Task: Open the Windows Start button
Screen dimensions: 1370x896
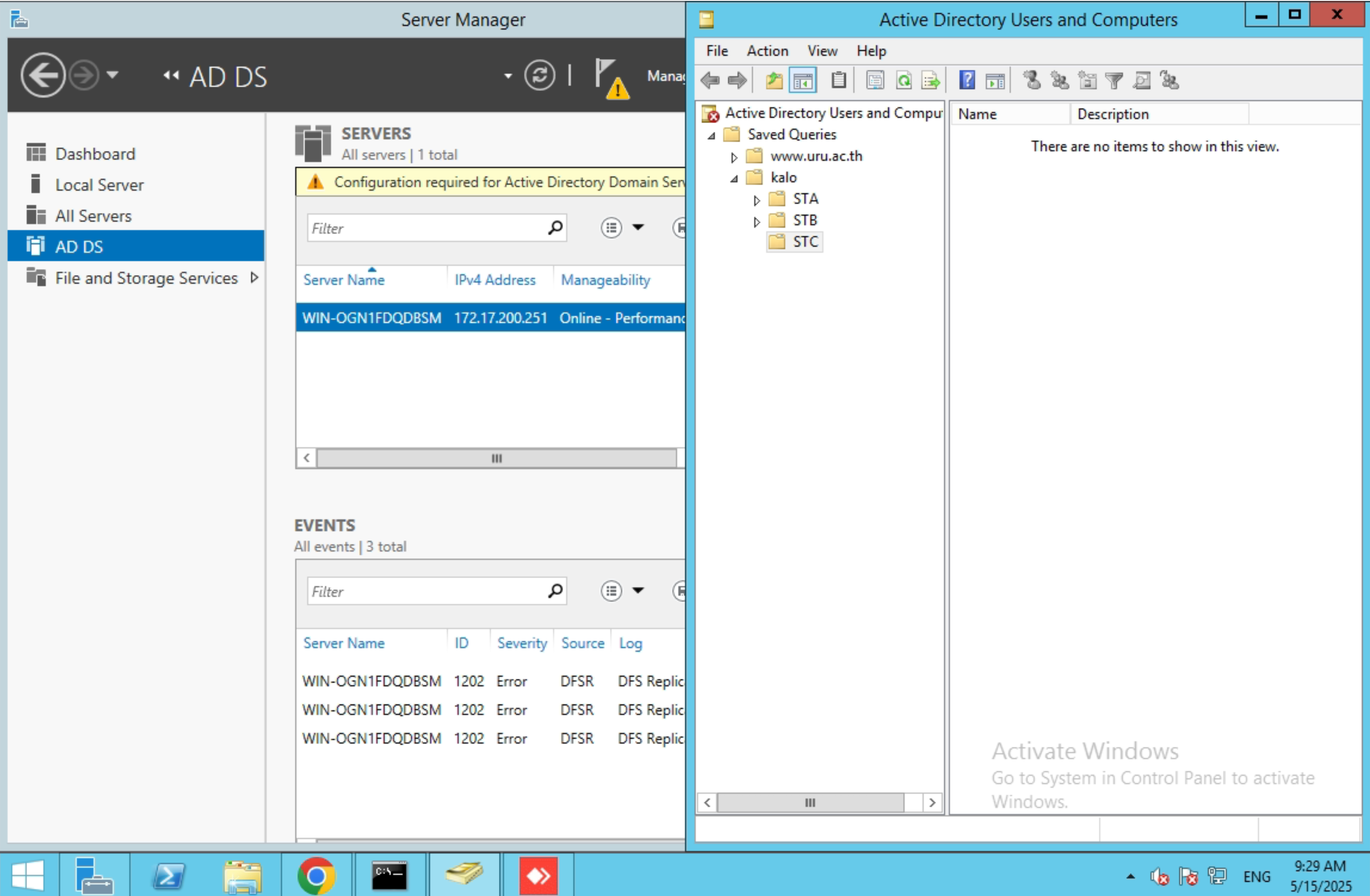Action: [x=28, y=875]
